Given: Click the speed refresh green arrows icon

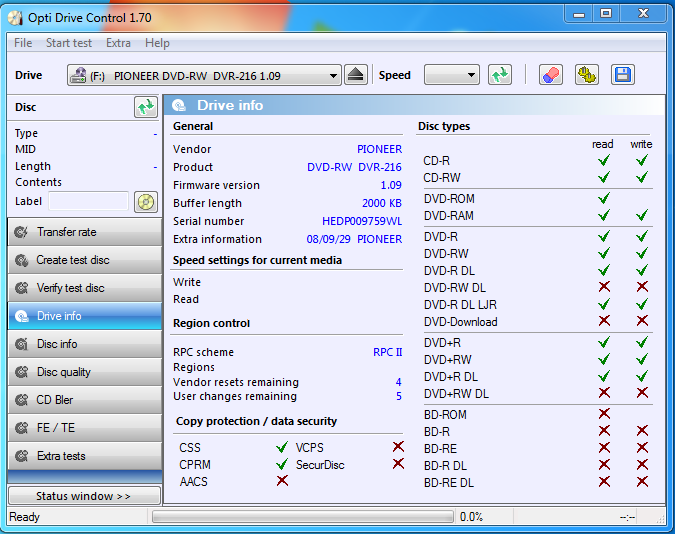Looking at the screenshot, I should coord(500,75).
